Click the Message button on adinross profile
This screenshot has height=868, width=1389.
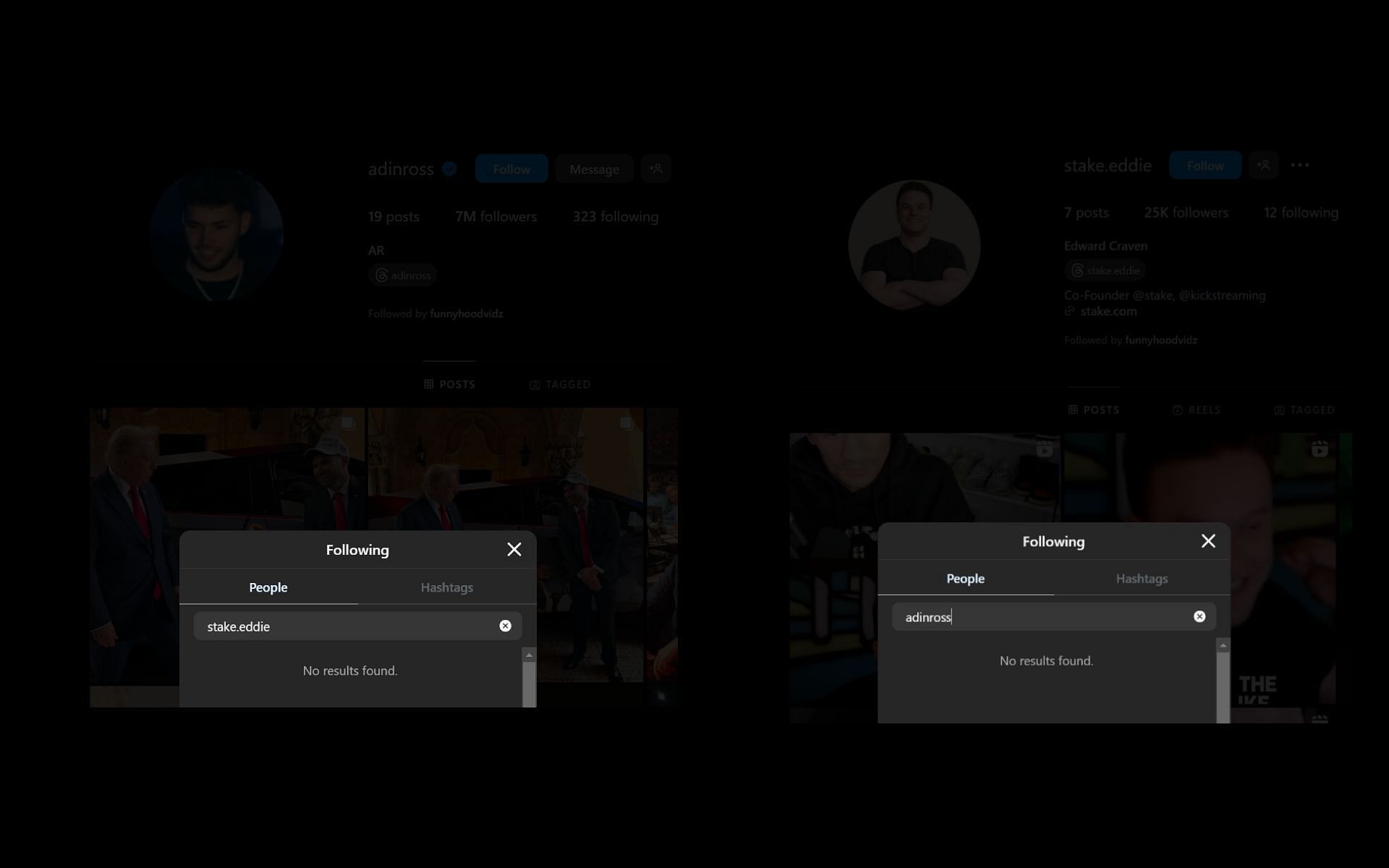pos(594,168)
